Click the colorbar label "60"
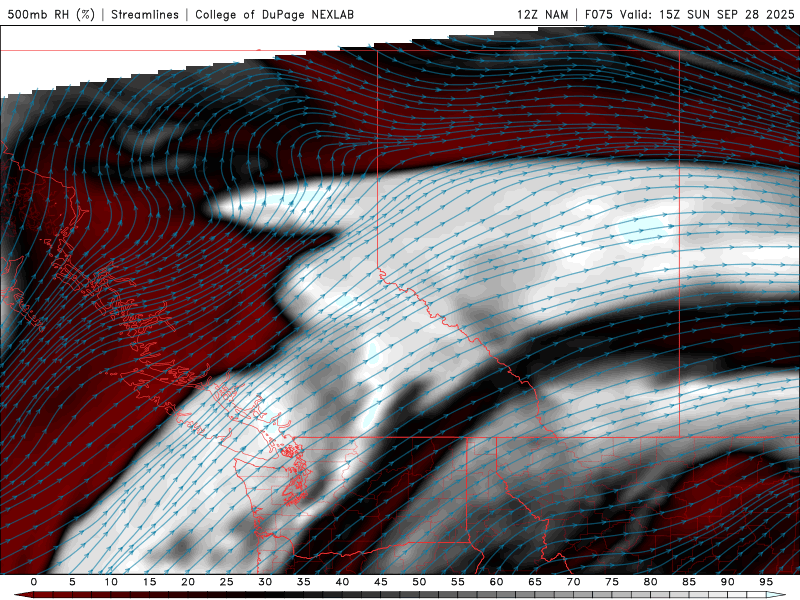This screenshot has height=600, width=800. point(496,582)
